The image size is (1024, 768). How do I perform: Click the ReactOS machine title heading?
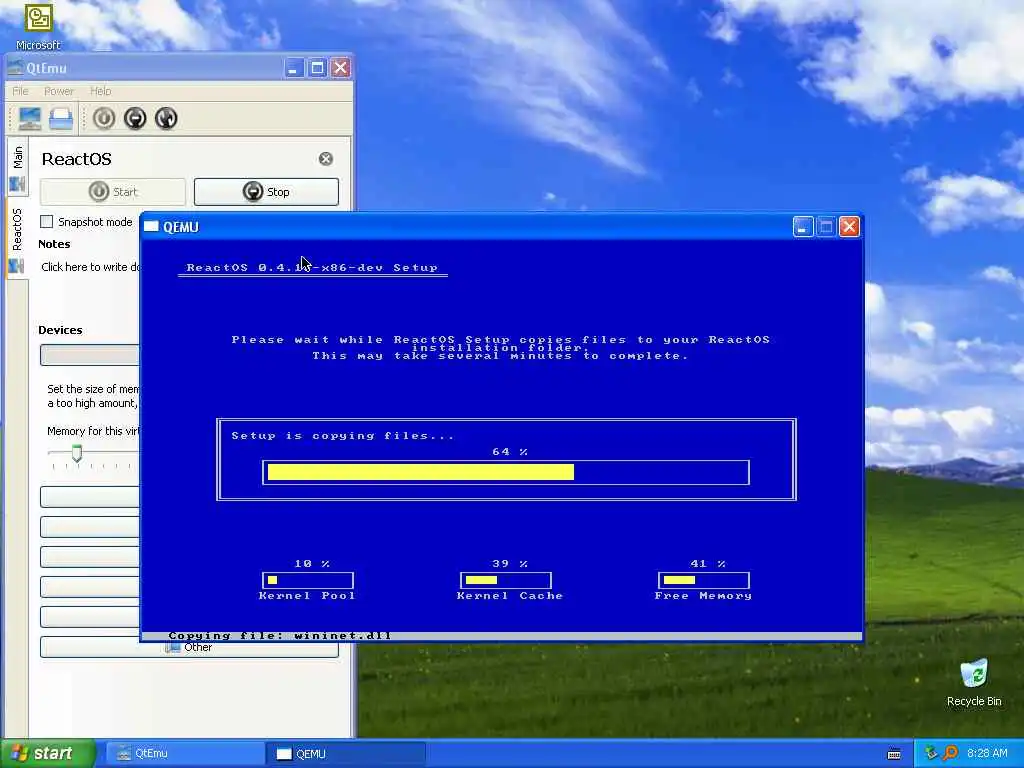(x=76, y=159)
